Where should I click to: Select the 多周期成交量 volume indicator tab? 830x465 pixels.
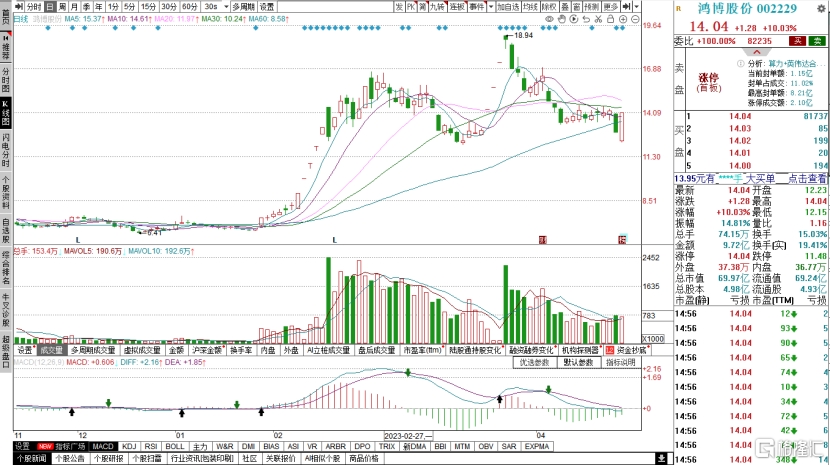(93, 350)
